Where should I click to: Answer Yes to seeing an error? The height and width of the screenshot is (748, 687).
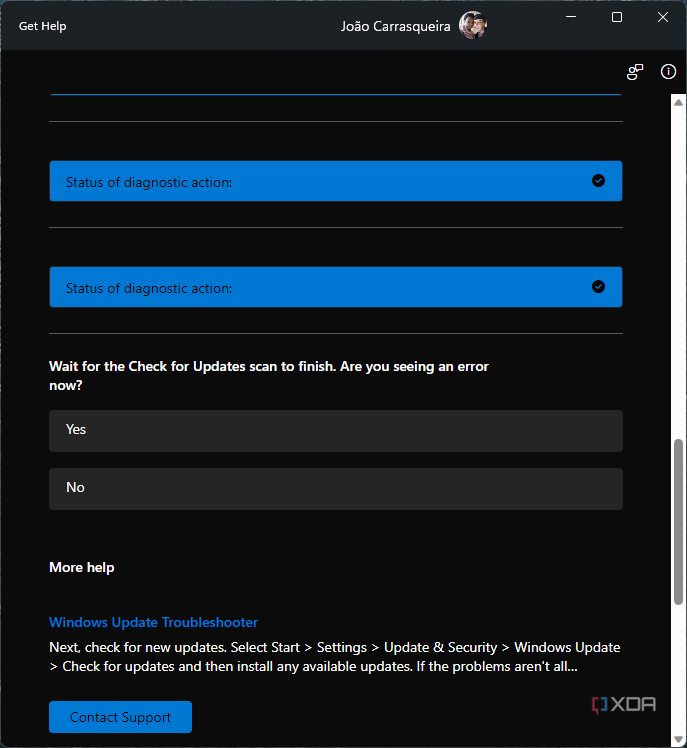(336, 431)
